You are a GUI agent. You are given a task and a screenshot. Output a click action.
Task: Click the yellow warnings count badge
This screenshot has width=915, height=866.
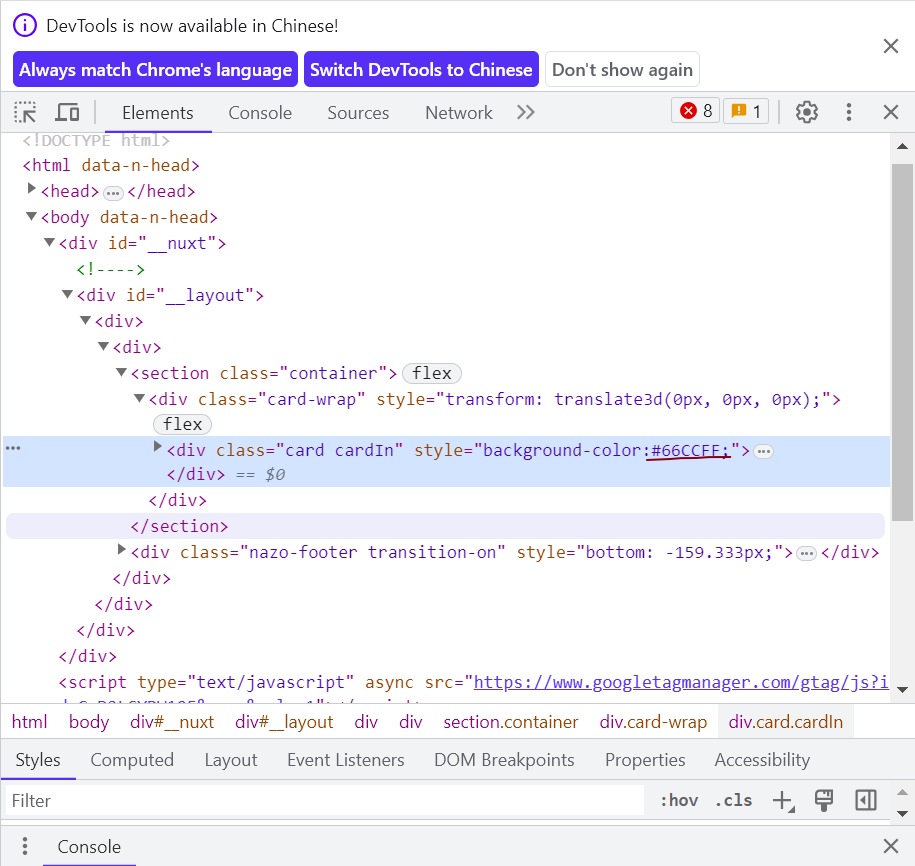746,111
